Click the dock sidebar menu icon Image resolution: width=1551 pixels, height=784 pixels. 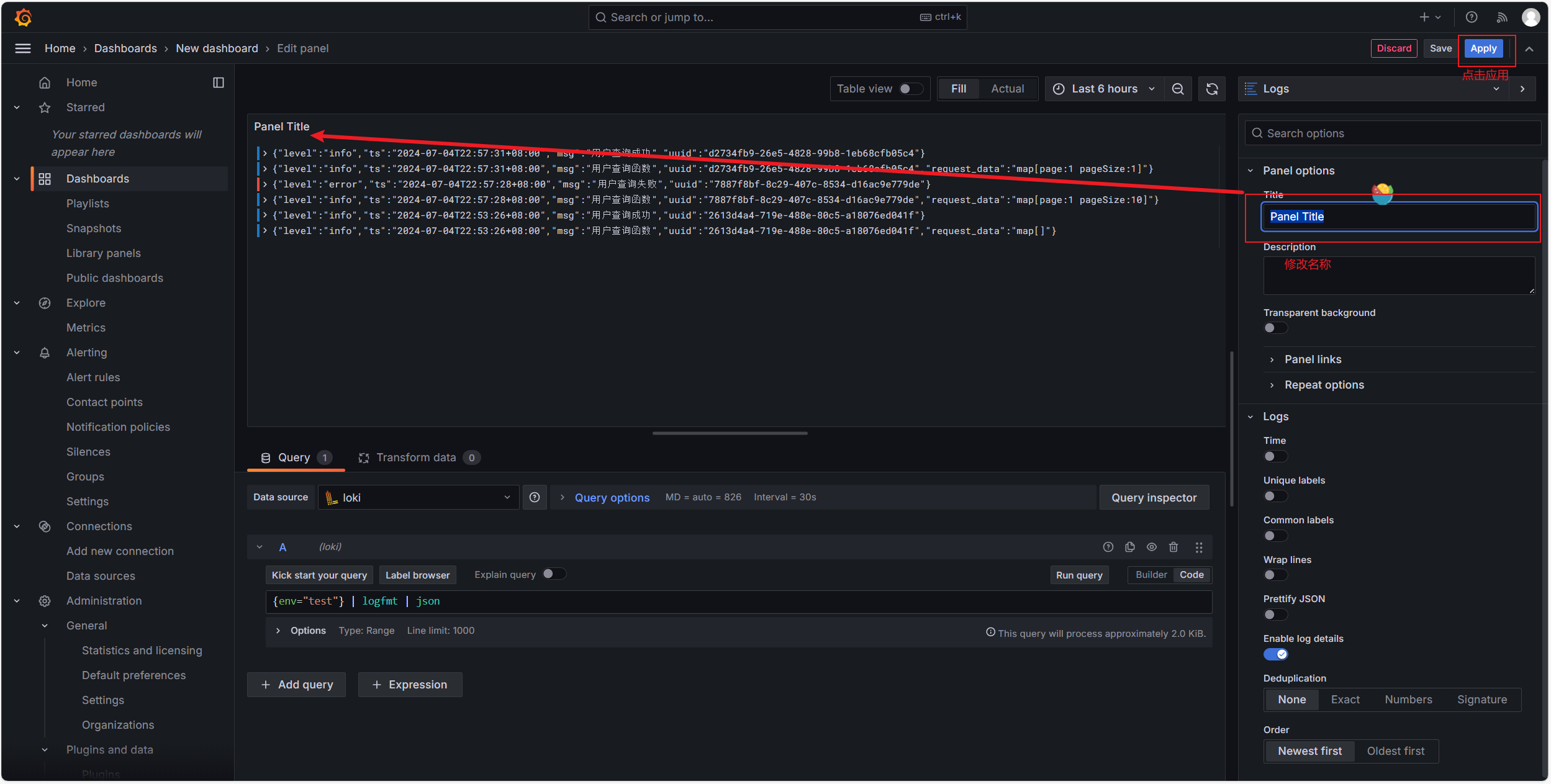[219, 83]
